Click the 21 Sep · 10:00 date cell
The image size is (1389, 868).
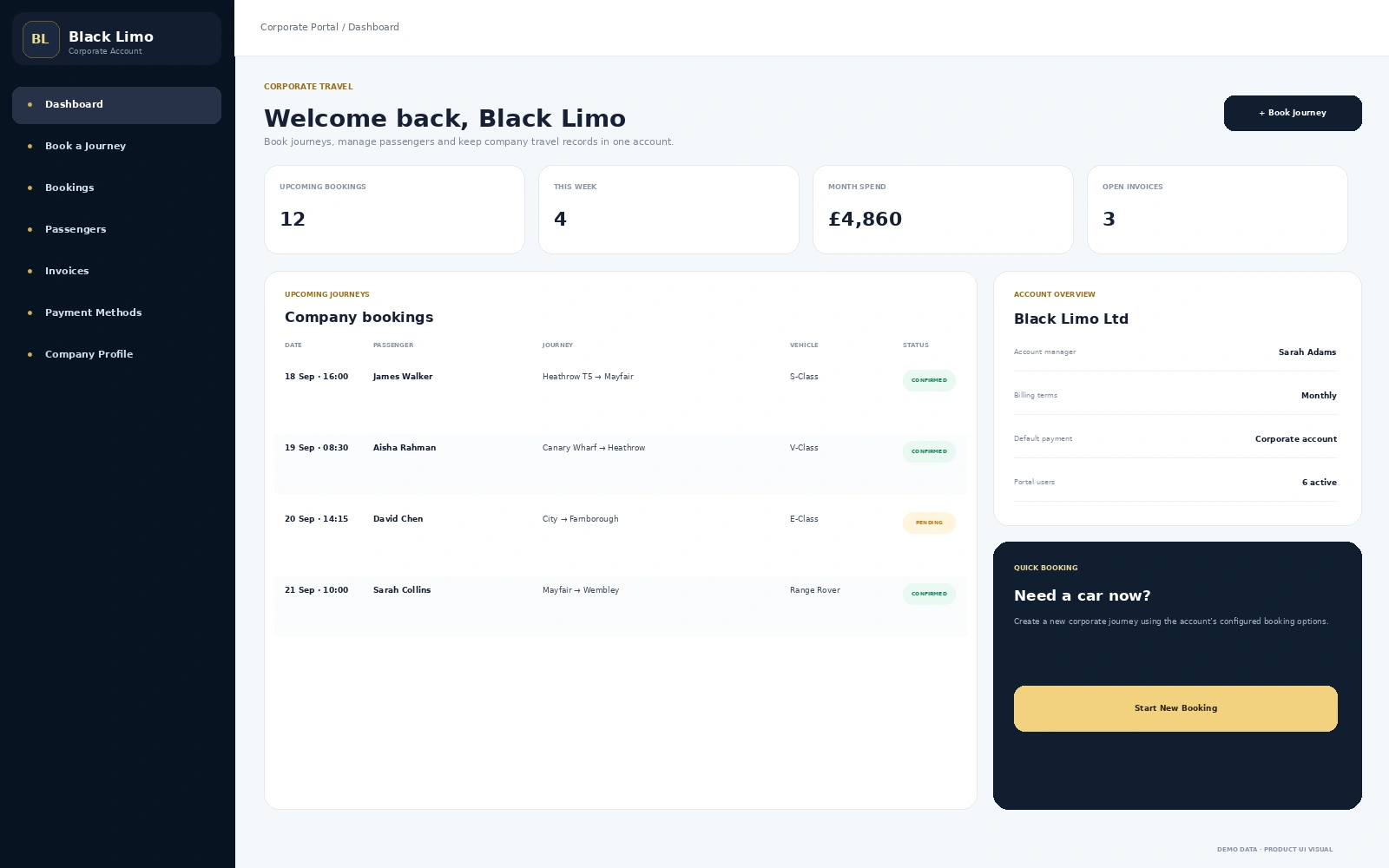(x=316, y=590)
